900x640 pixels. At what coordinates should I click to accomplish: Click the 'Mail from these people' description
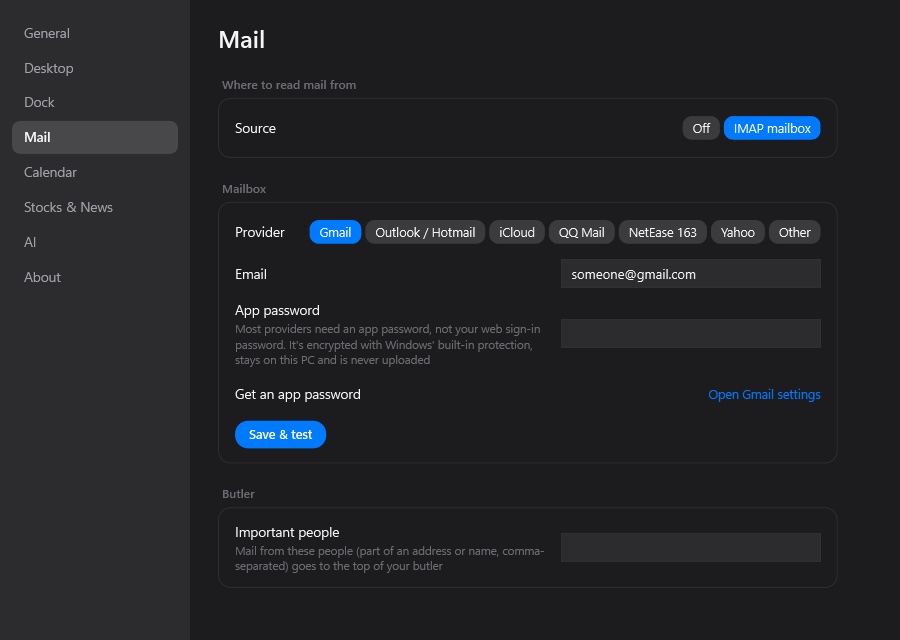point(389,558)
